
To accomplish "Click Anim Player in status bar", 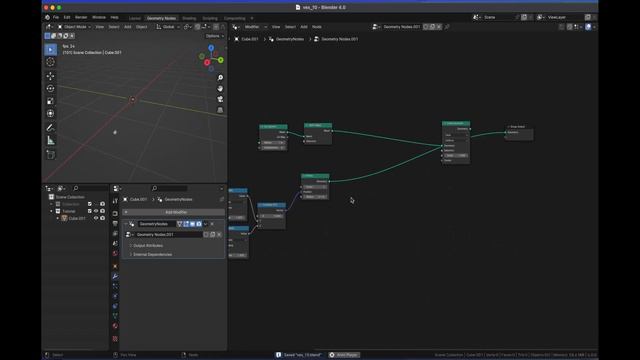I will [344, 355].
